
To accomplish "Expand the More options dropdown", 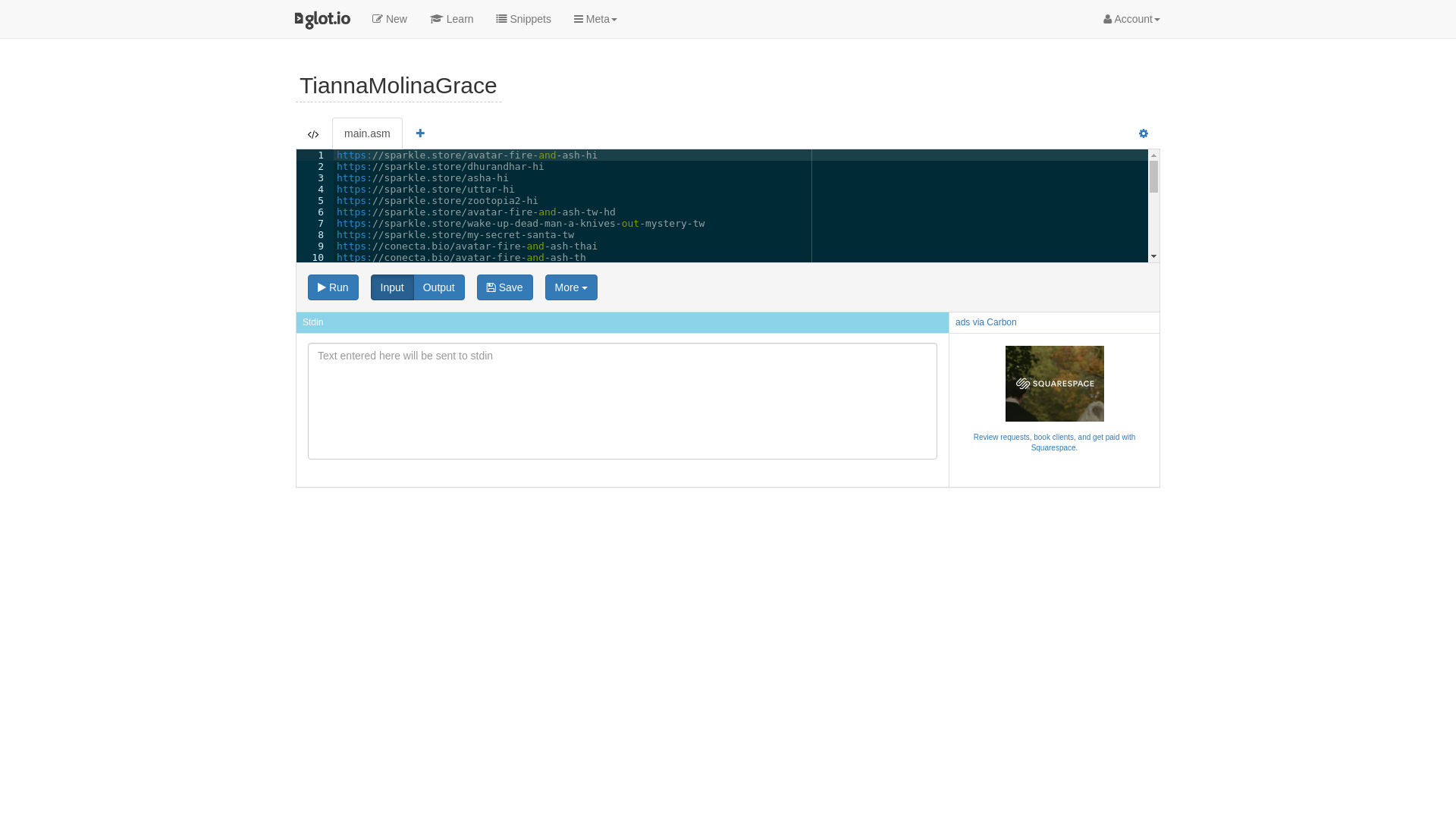I will coord(570,287).
